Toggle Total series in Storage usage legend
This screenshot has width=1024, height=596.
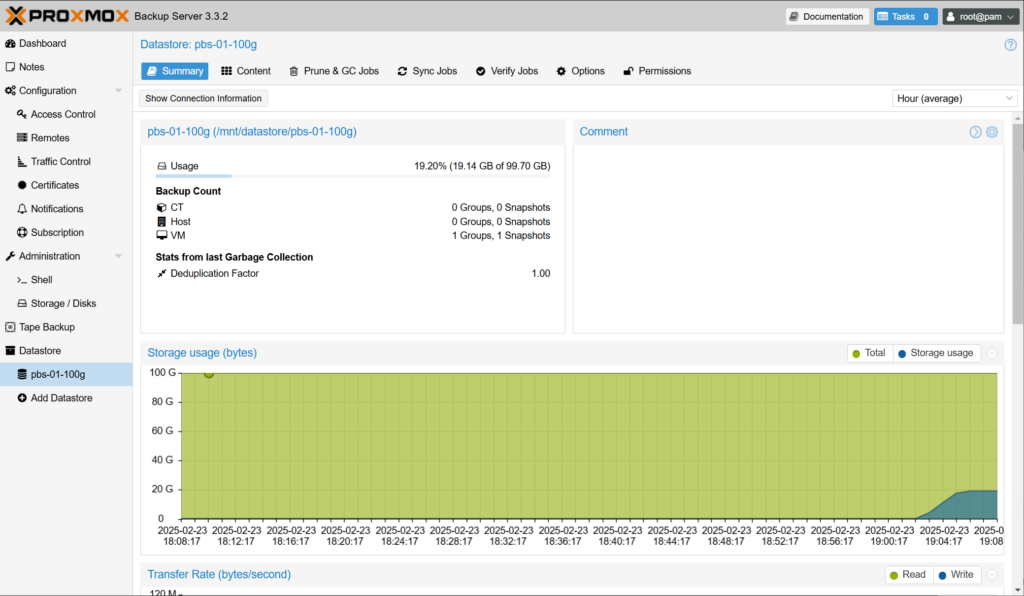click(x=868, y=353)
